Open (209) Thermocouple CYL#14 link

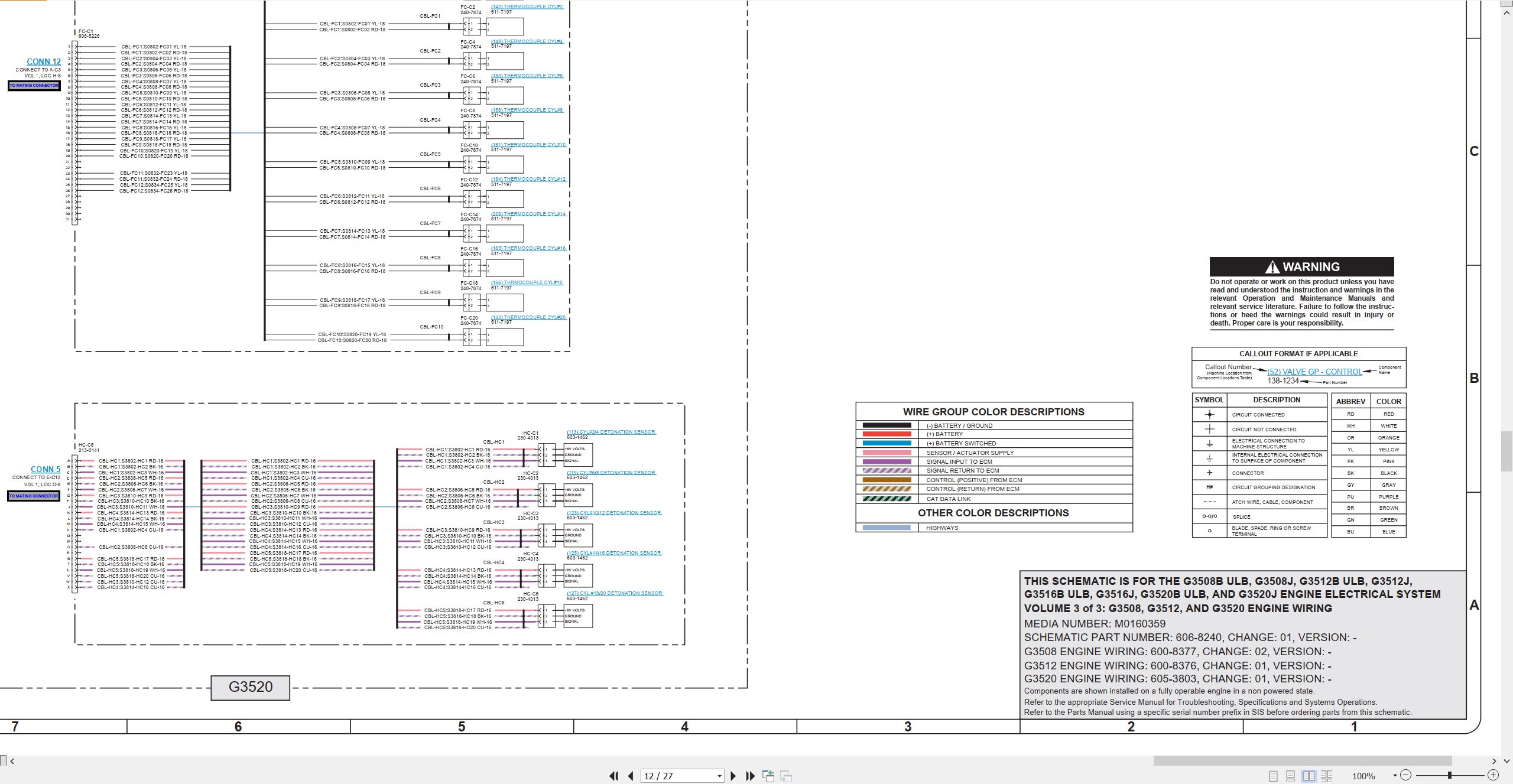(528, 214)
